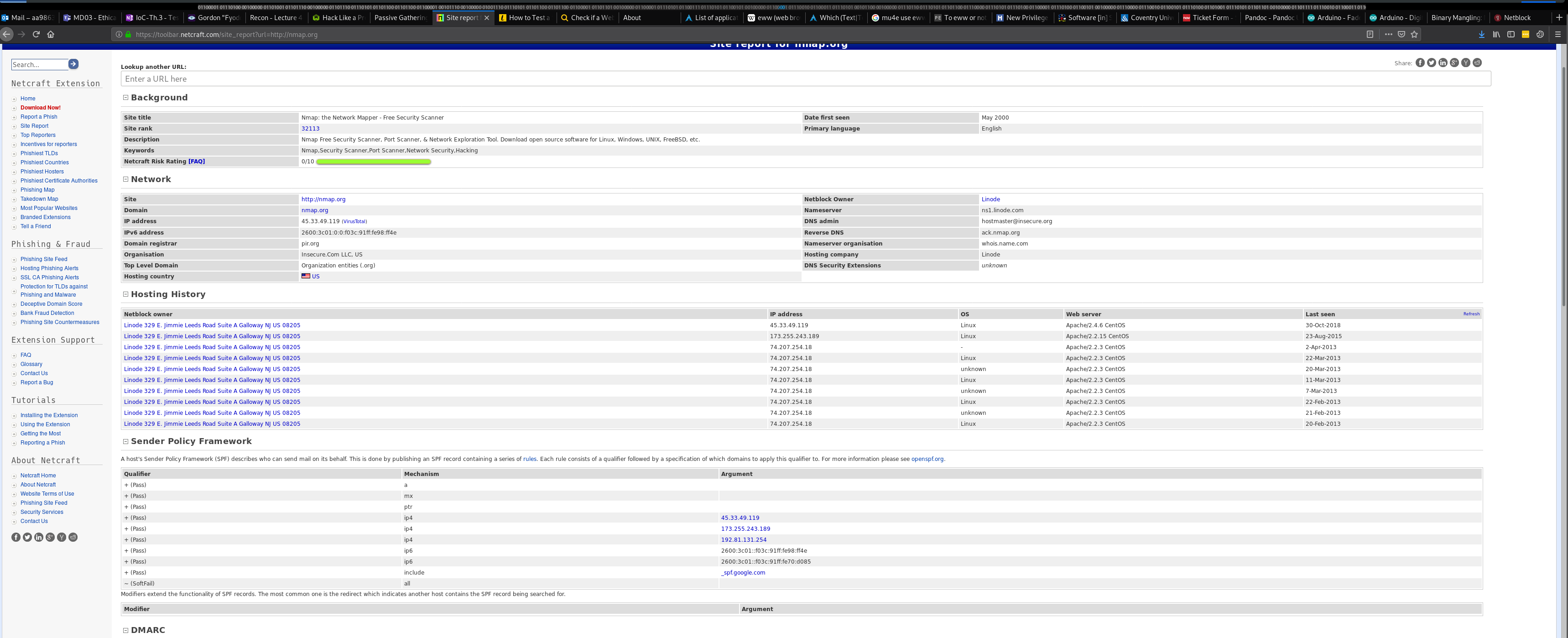The image size is (1568, 638).
Task: Share on Google Plus beside the Share label
Action: 1454,63
